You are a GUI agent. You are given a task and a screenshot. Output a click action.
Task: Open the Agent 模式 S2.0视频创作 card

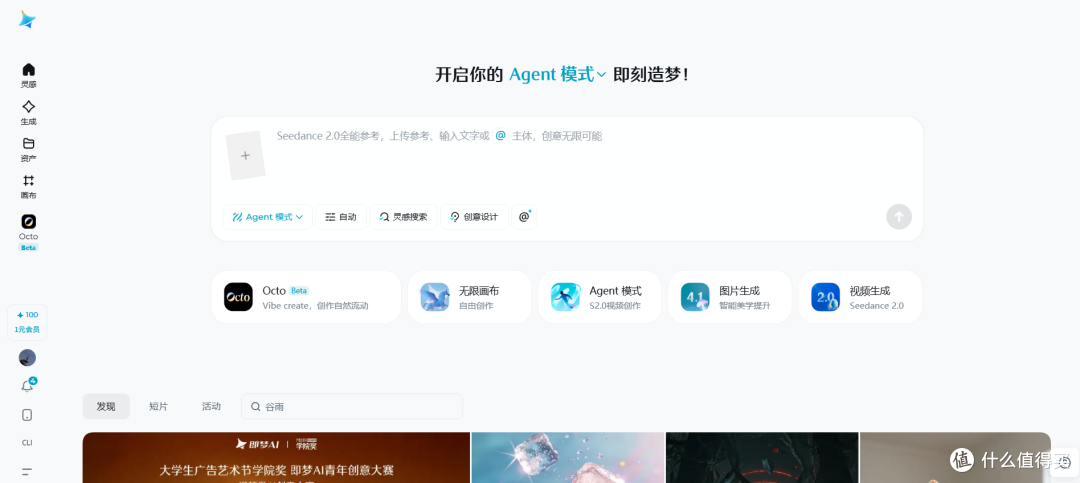600,297
